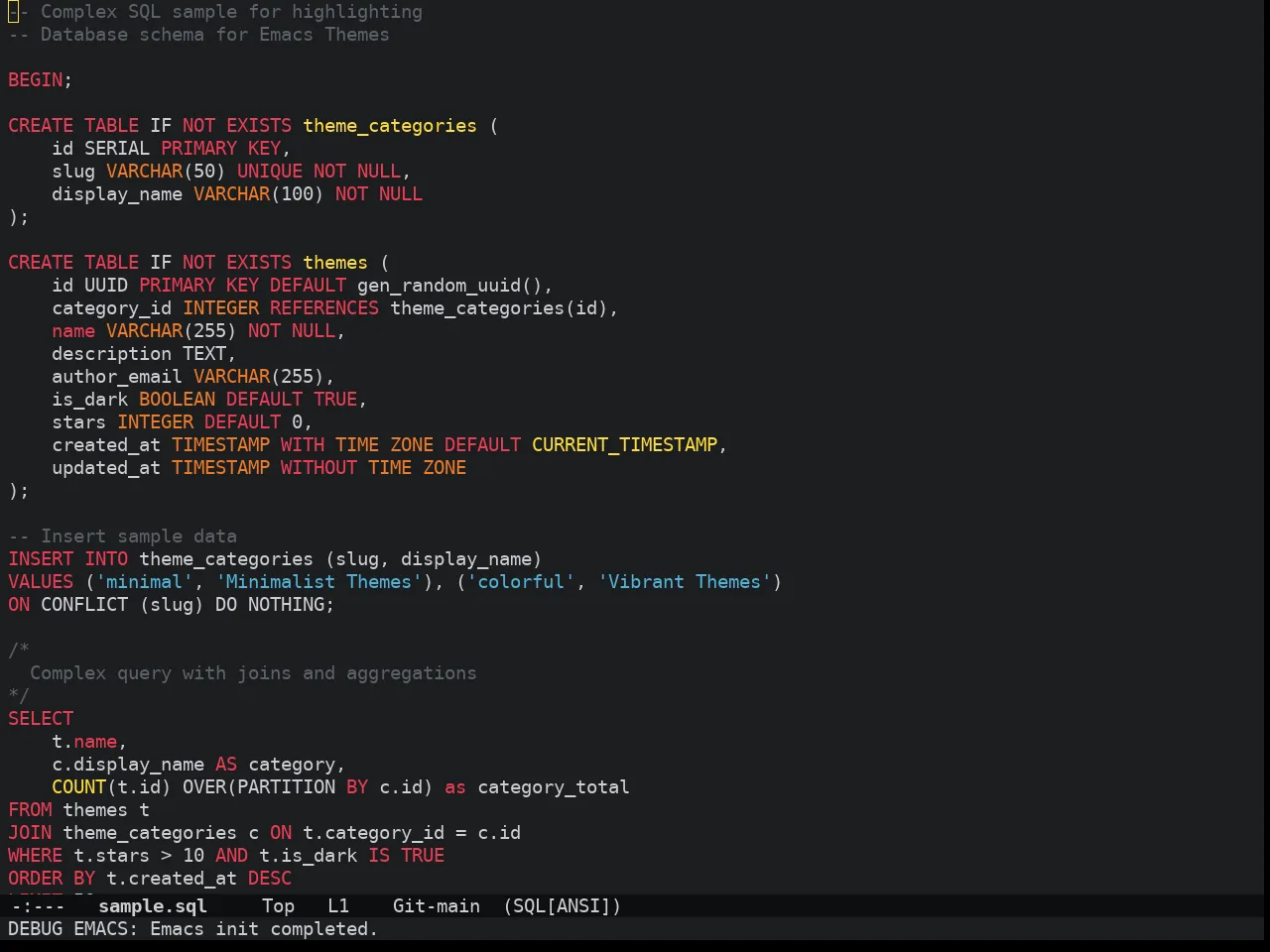Click the Git-main version control indicator
1270x952 pixels.
pyautogui.click(x=437, y=906)
